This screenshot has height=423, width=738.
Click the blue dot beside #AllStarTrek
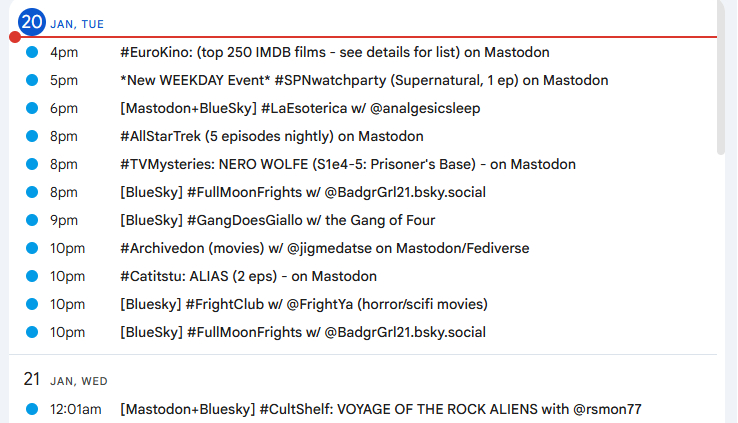(32, 136)
